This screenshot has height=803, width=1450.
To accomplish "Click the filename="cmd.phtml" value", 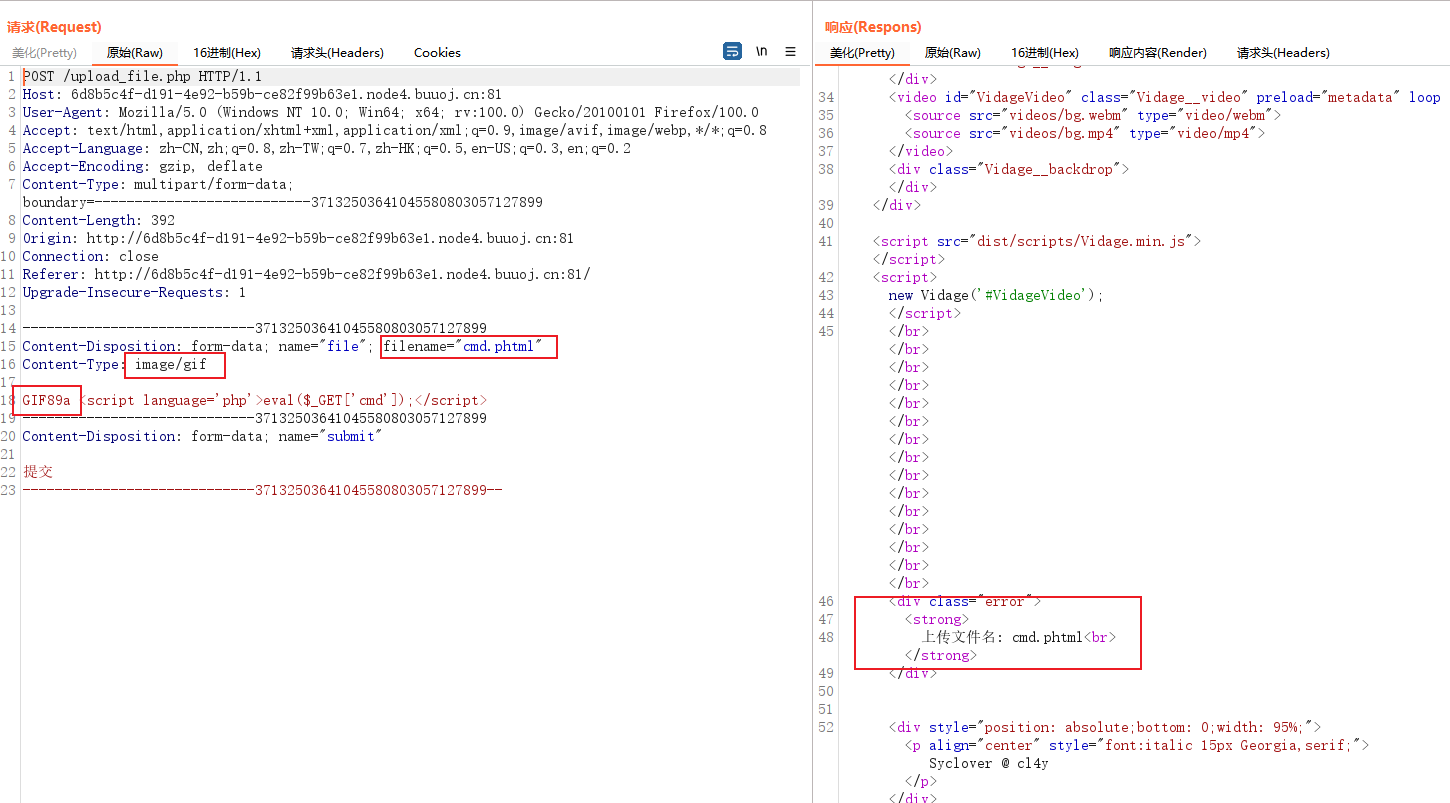I will (x=463, y=347).
